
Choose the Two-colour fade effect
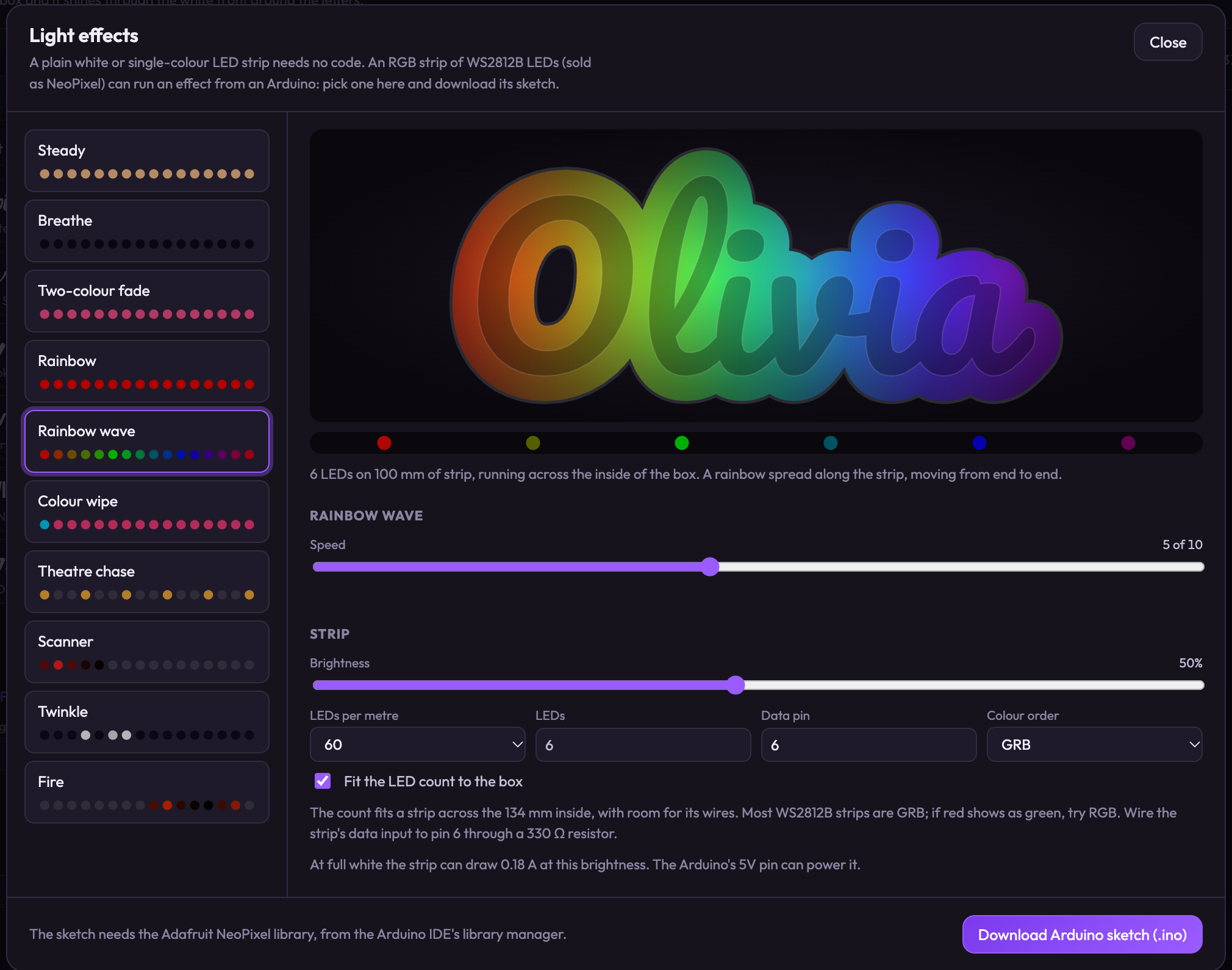147,301
